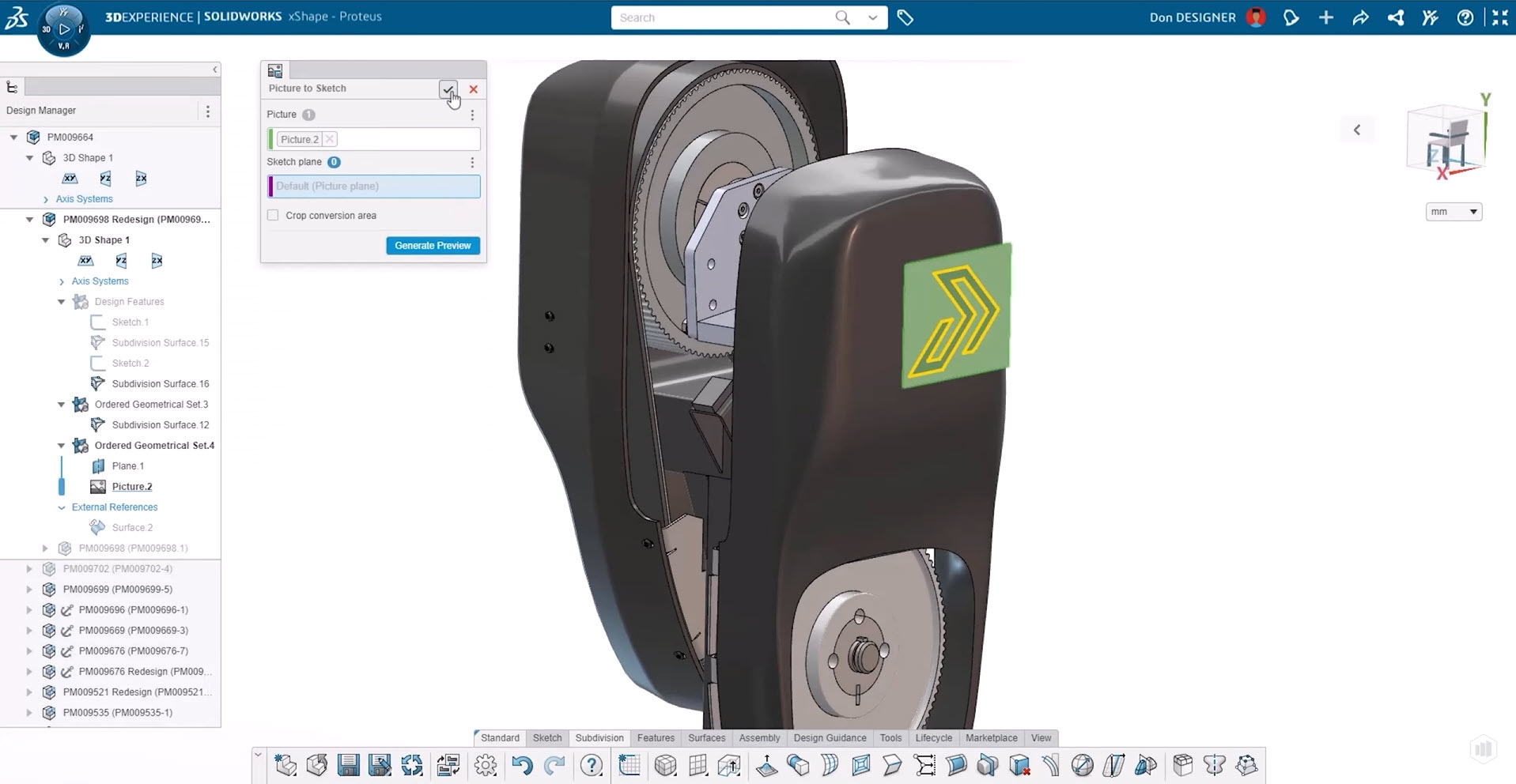Click the Generate Preview button
This screenshot has height=784, width=1516.
(433, 246)
